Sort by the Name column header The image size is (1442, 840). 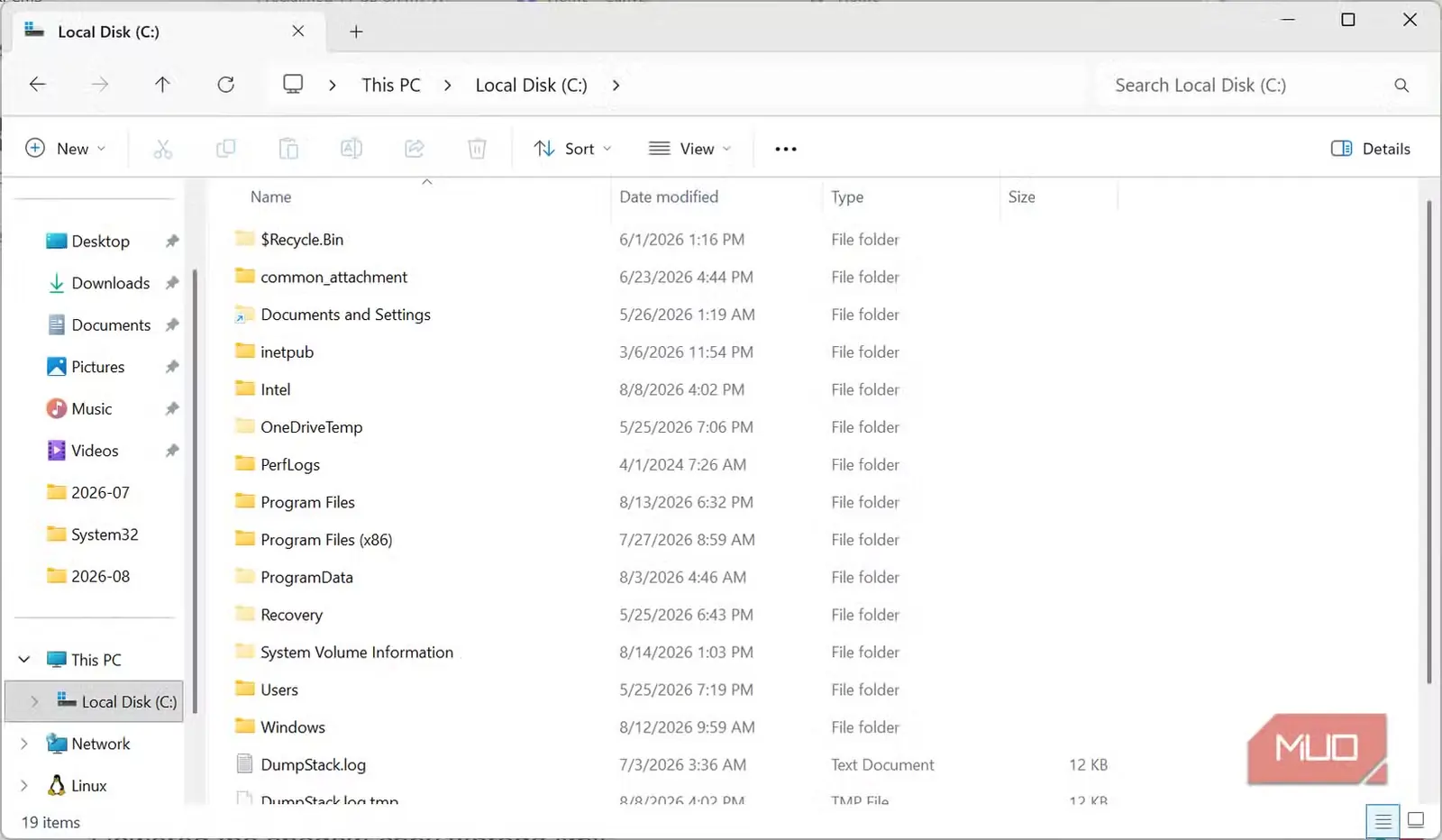pos(271,196)
